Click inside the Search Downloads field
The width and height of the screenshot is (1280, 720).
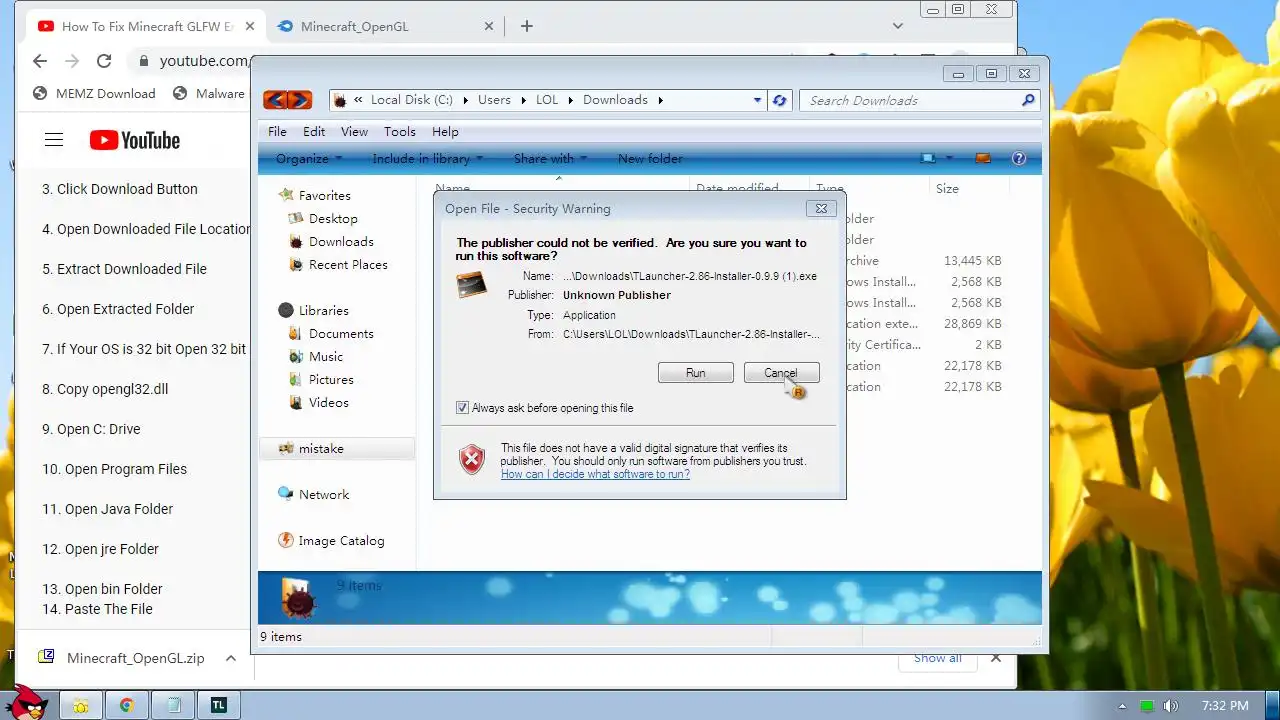pyautogui.click(x=910, y=100)
